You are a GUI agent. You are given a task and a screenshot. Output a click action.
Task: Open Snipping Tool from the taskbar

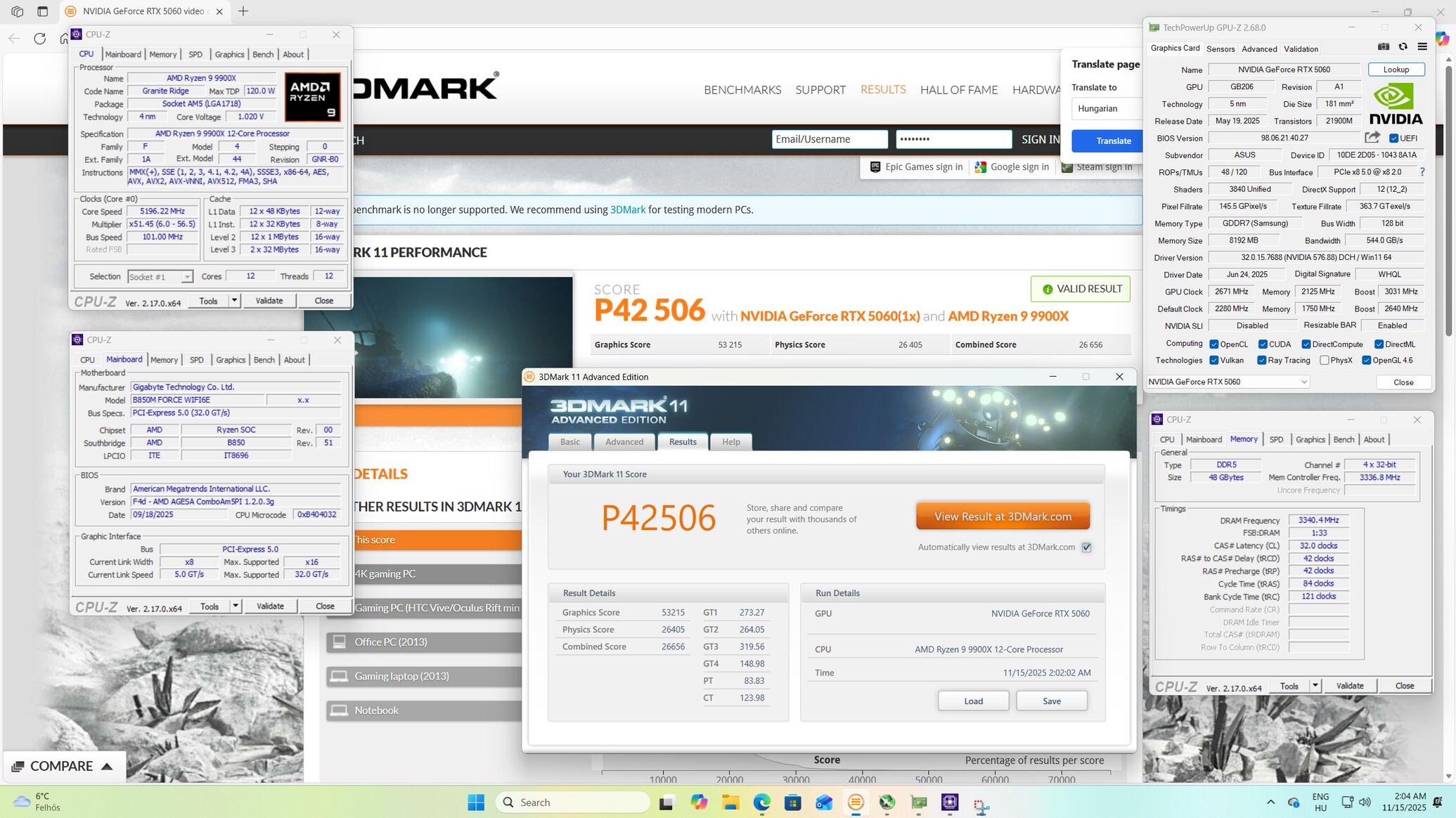(x=981, y=803)
